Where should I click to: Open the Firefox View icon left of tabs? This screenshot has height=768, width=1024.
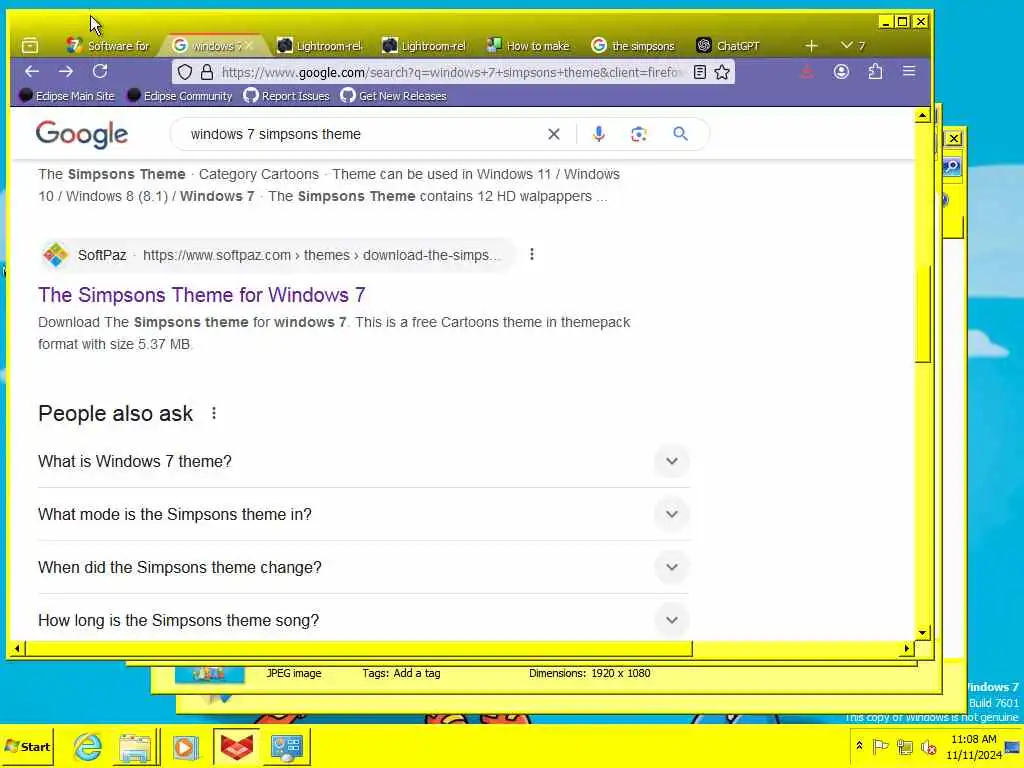(30, 46)
